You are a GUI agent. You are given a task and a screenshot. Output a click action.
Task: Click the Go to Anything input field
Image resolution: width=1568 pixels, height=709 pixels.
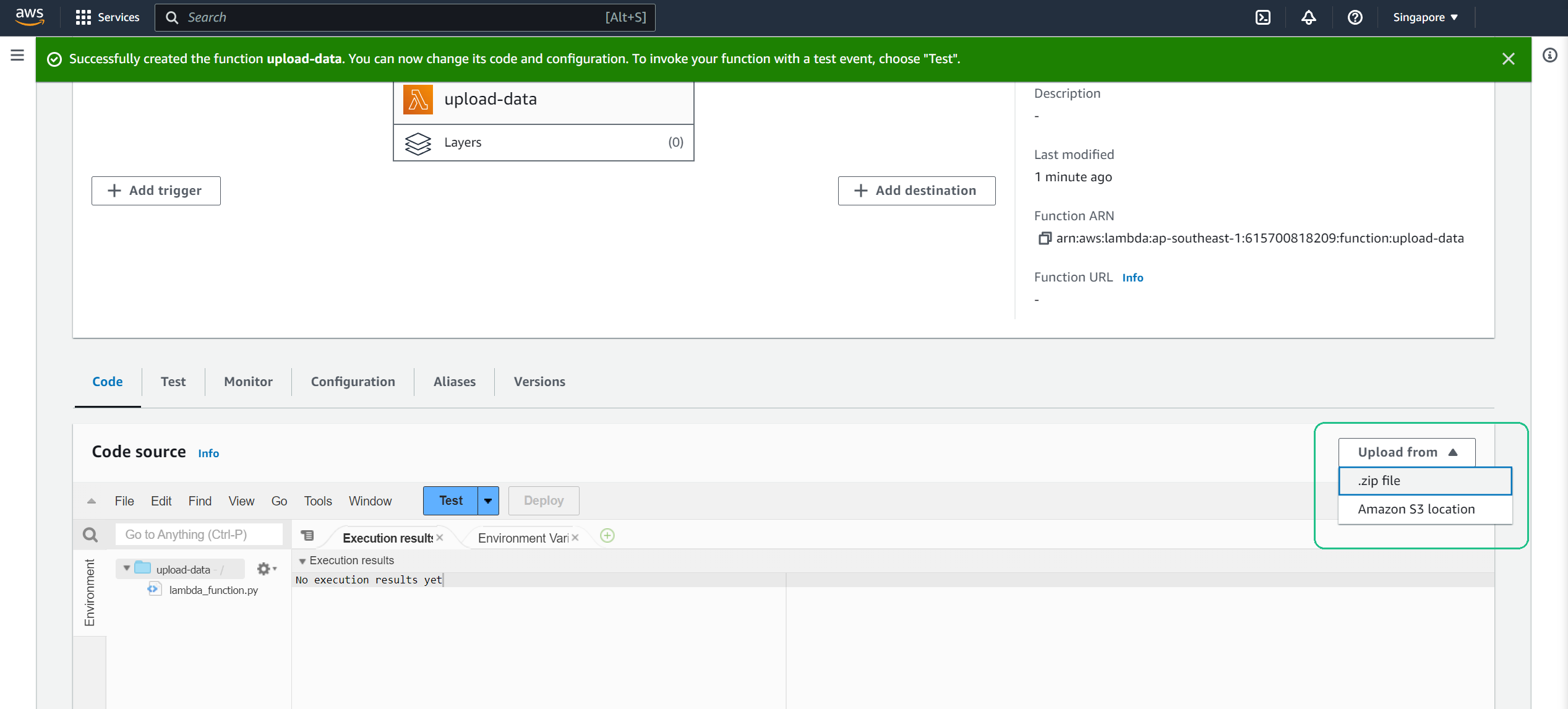199,535
